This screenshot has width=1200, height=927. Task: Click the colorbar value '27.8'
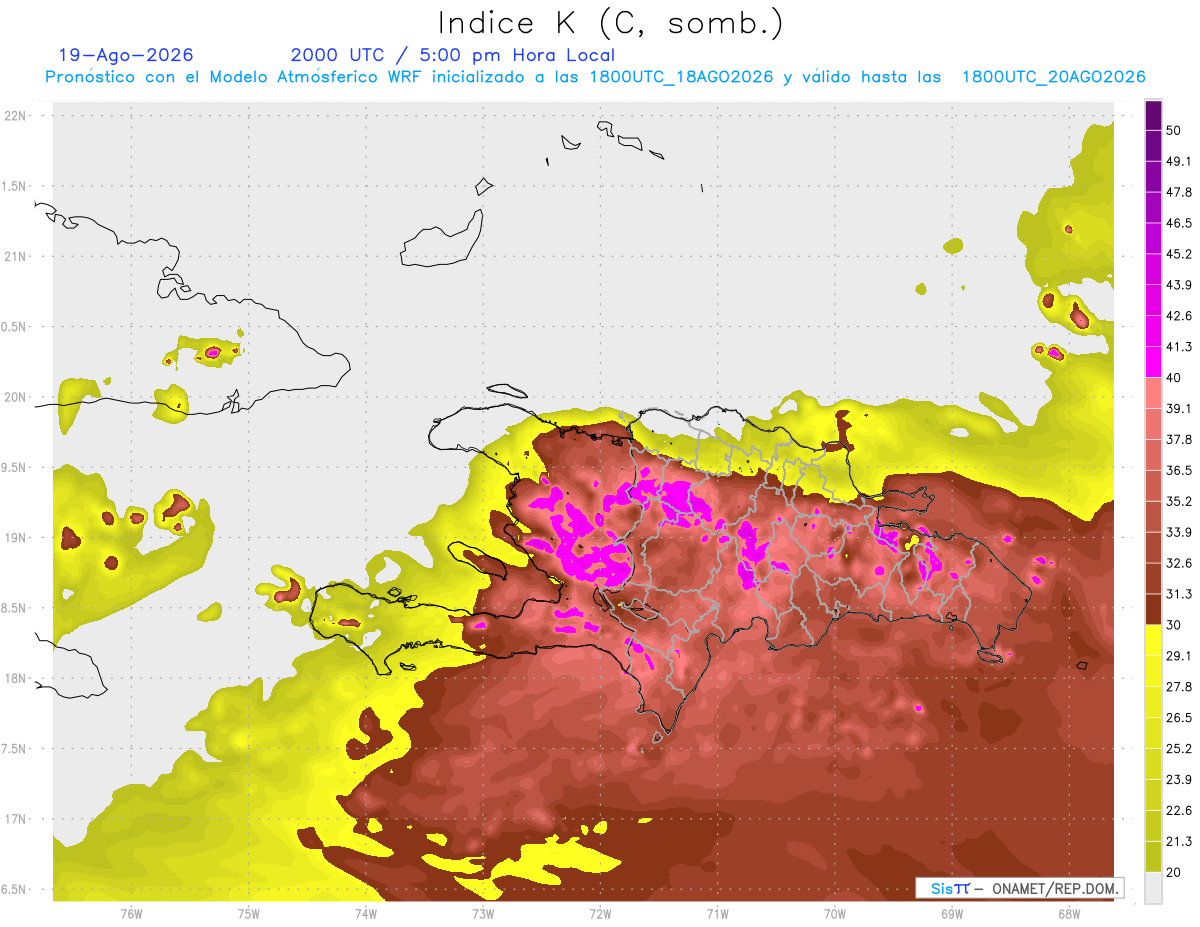point(1179,687)
